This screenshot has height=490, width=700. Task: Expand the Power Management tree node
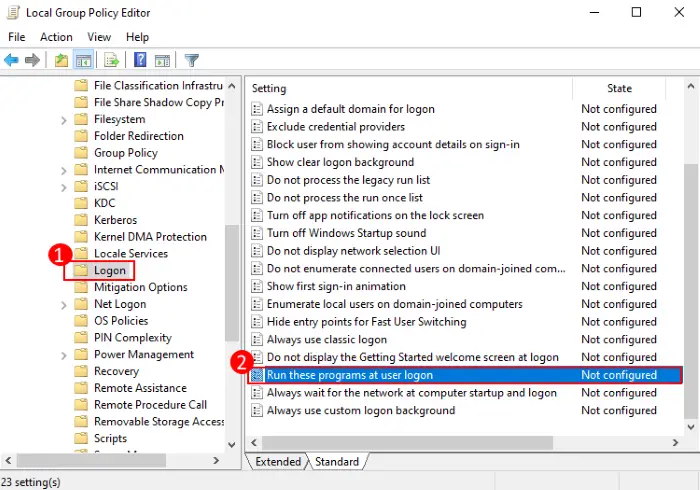(x=64, y=355)
